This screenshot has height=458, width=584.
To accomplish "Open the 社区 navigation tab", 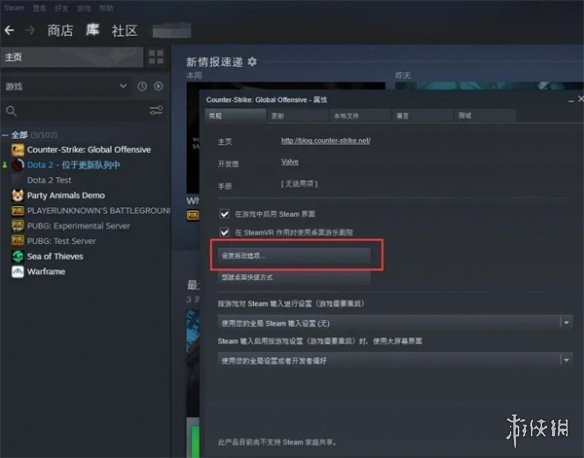I will pyautogui.click(x=125, y=31).
